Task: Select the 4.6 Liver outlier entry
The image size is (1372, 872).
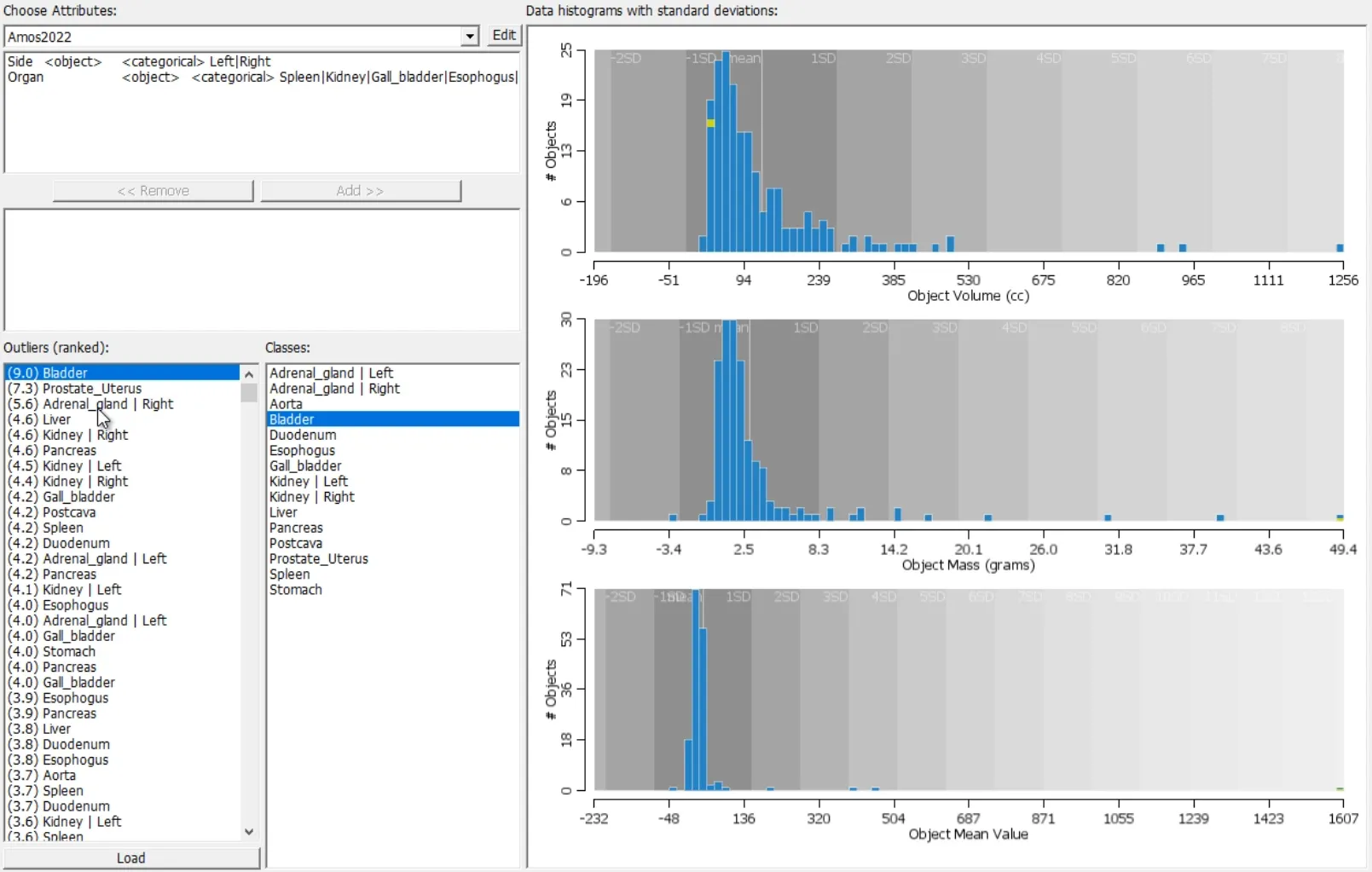Action: click(x=56, y=419)
